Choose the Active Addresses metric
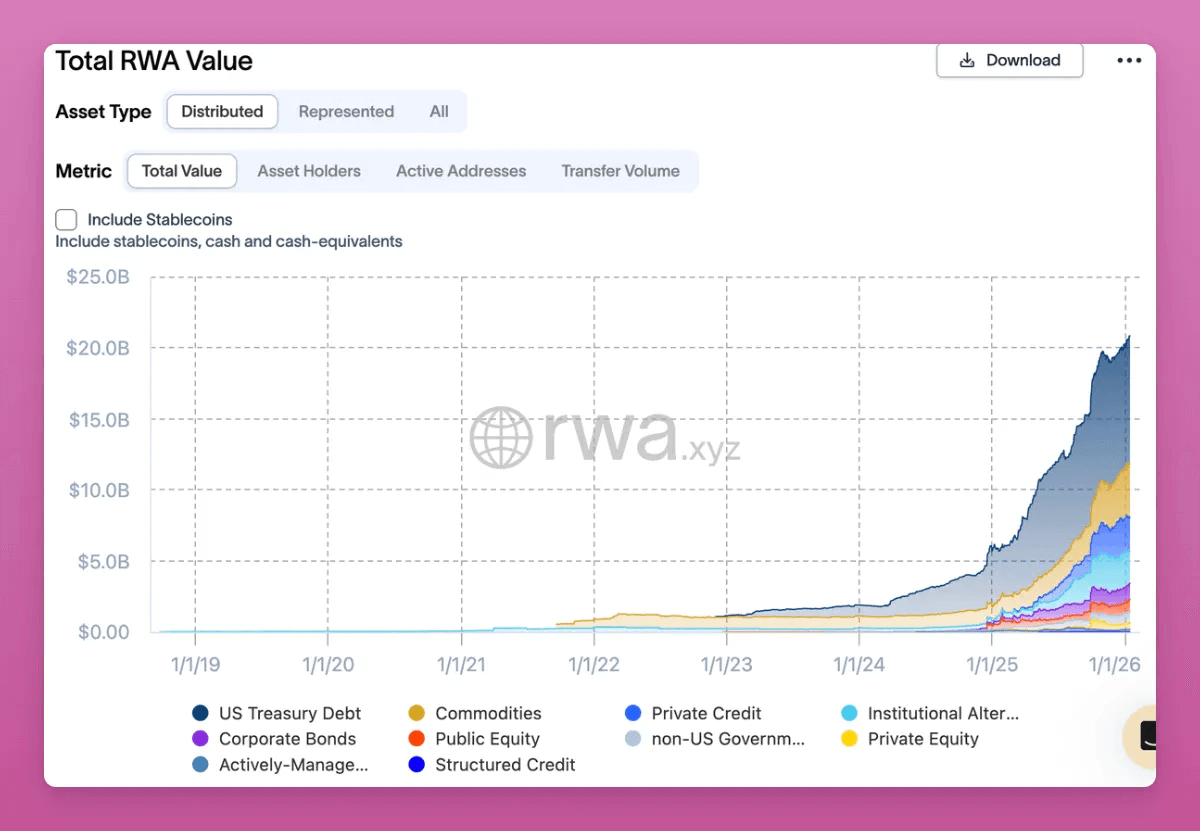 click(x=461, y=171)
